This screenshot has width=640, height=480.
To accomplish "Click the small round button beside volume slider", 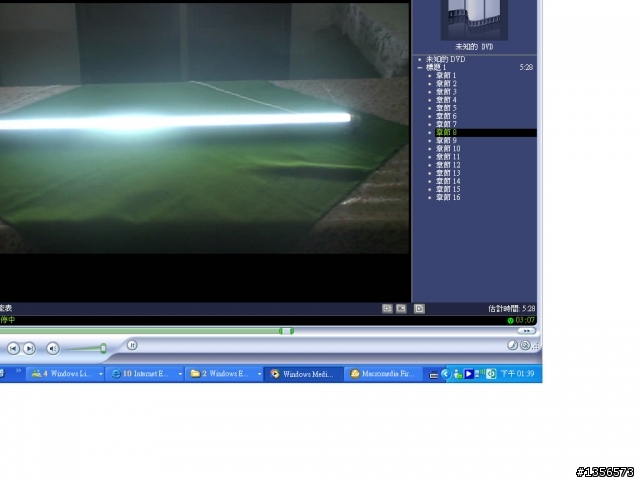I will point(132,345).
